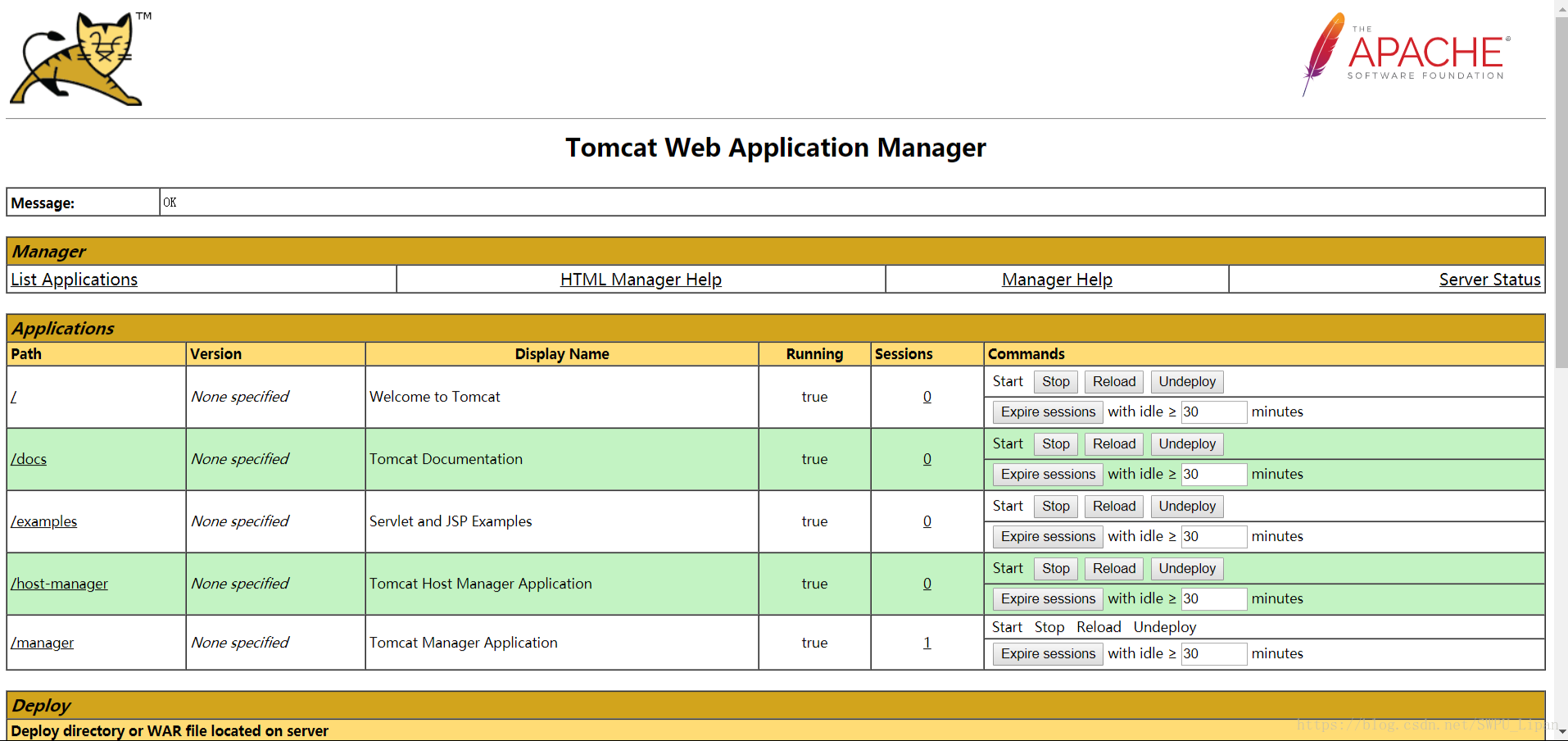Click sessions count 1 for /manager

[927, 643]
